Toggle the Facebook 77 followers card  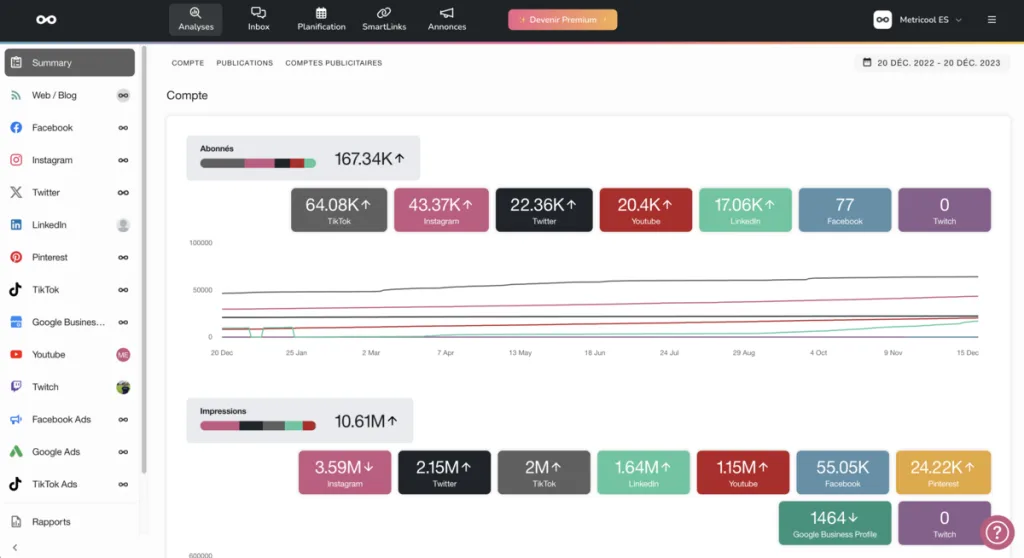point(844,210)
